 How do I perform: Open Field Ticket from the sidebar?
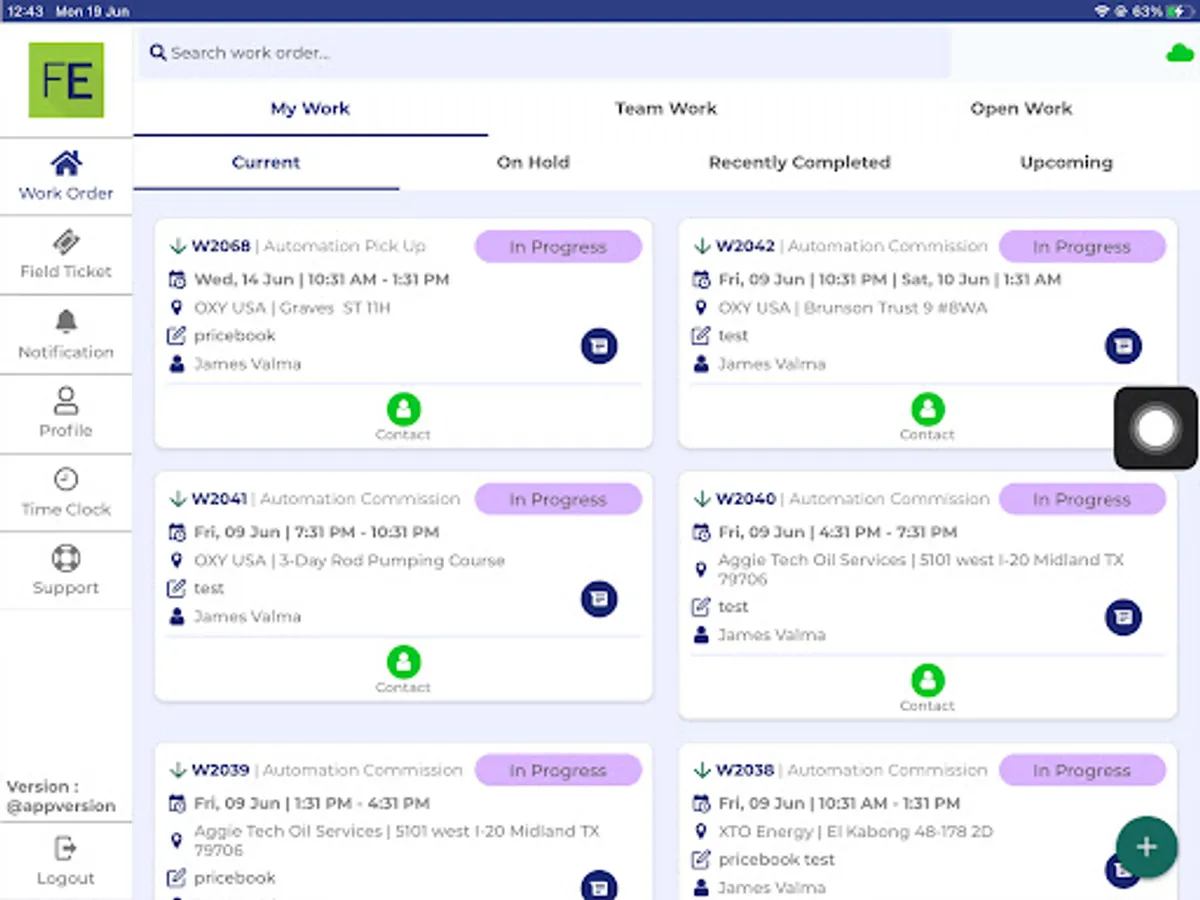[66, 255]
